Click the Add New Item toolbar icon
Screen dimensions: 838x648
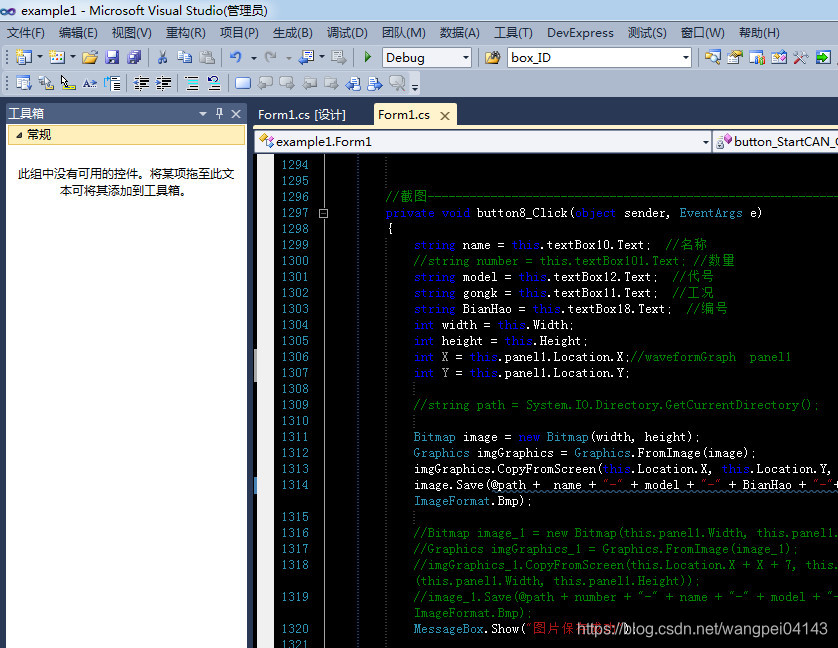(x=57, y=57)
